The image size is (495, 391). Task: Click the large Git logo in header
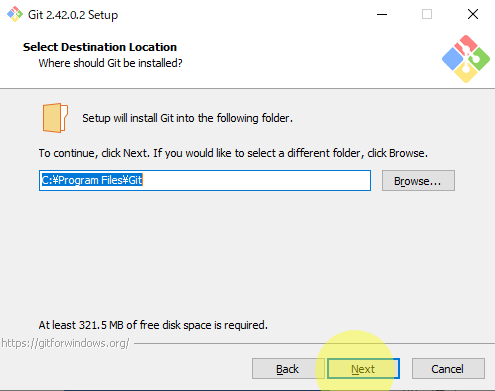tap(466, 59)
